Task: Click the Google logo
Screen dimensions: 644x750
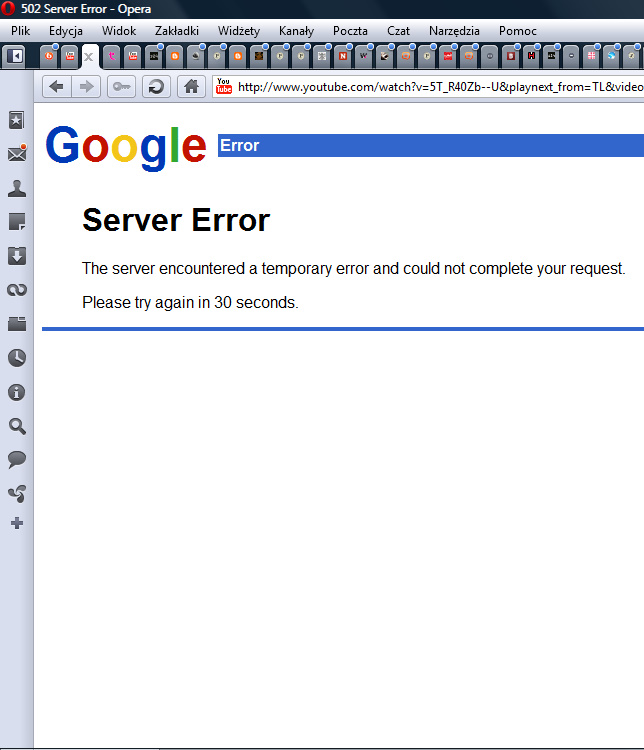Action: coord(126,147)
